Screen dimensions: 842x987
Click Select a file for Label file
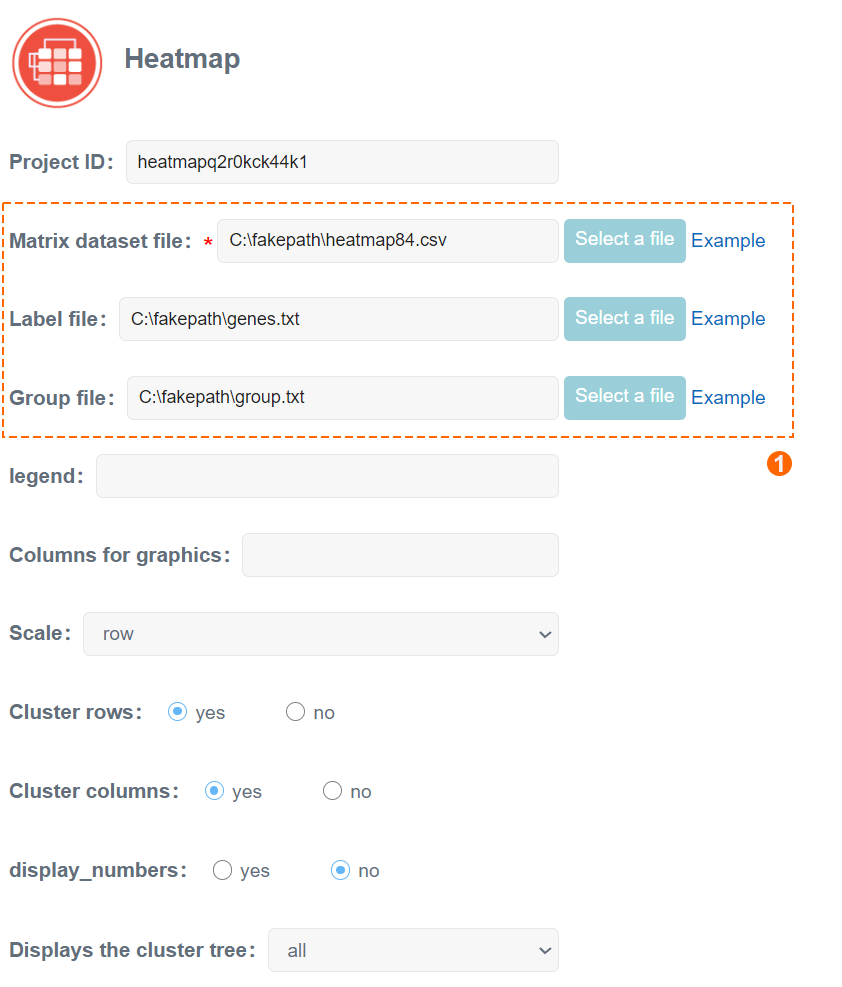[x=625, y=319]
